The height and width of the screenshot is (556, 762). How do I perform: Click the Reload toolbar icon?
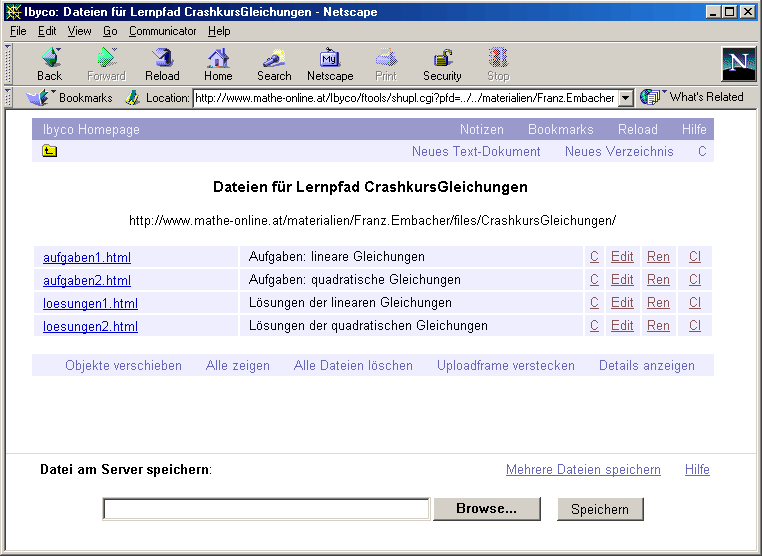click(x=162, y=59)
